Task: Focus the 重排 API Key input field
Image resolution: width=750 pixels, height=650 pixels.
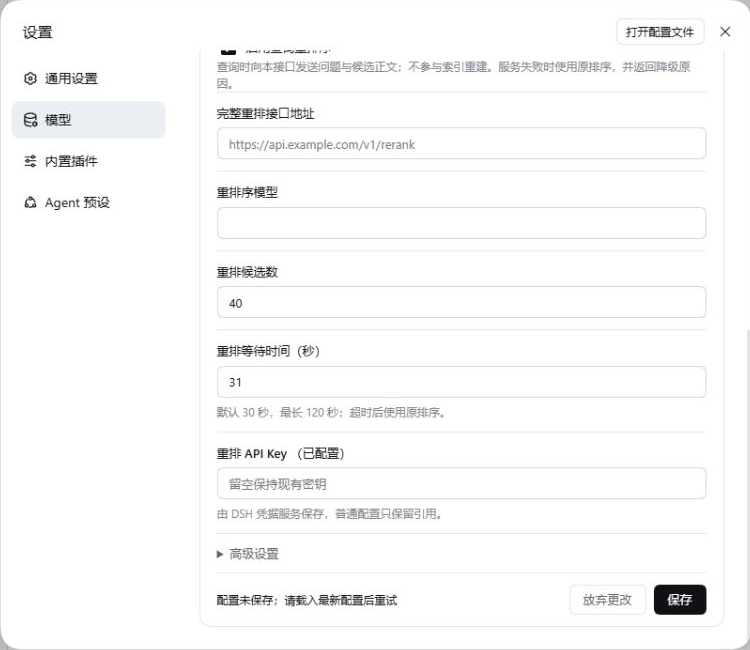Action: (461, 483)
